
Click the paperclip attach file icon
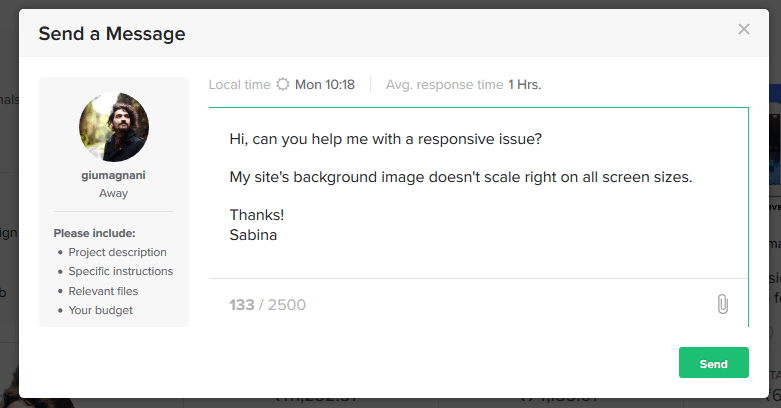pyautogui.click(x=722, y=304)
